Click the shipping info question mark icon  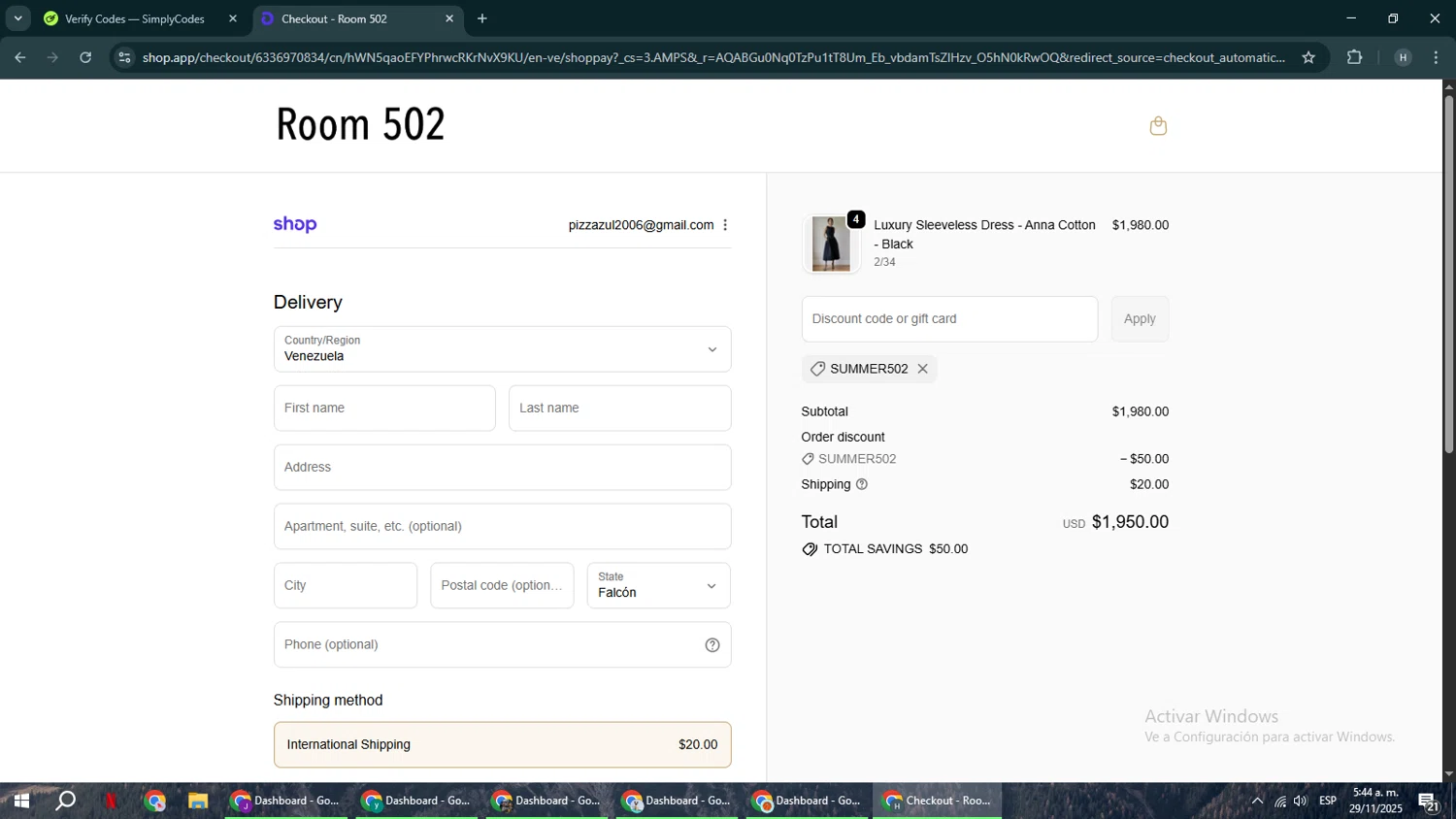[862, 484]
